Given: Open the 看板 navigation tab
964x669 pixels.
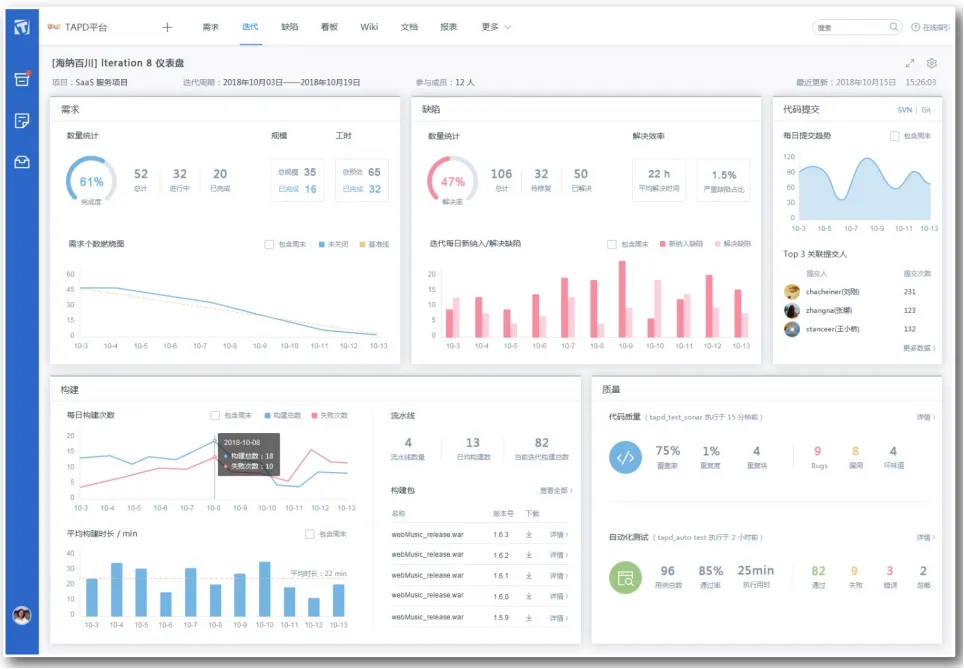Looking at the screenshot, I should click(x=330, y=27).
